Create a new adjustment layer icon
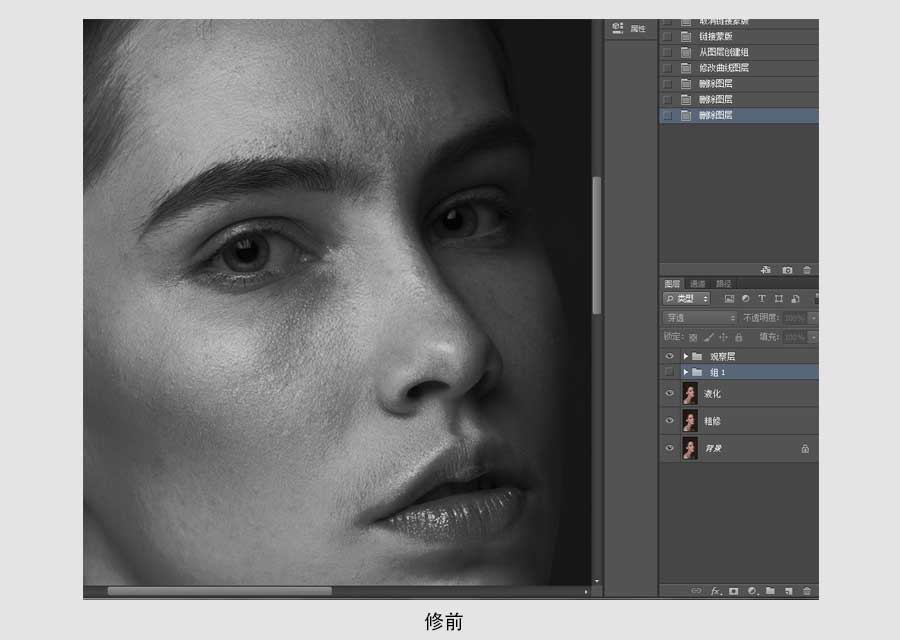900x640 pixels. click(751, 591)
